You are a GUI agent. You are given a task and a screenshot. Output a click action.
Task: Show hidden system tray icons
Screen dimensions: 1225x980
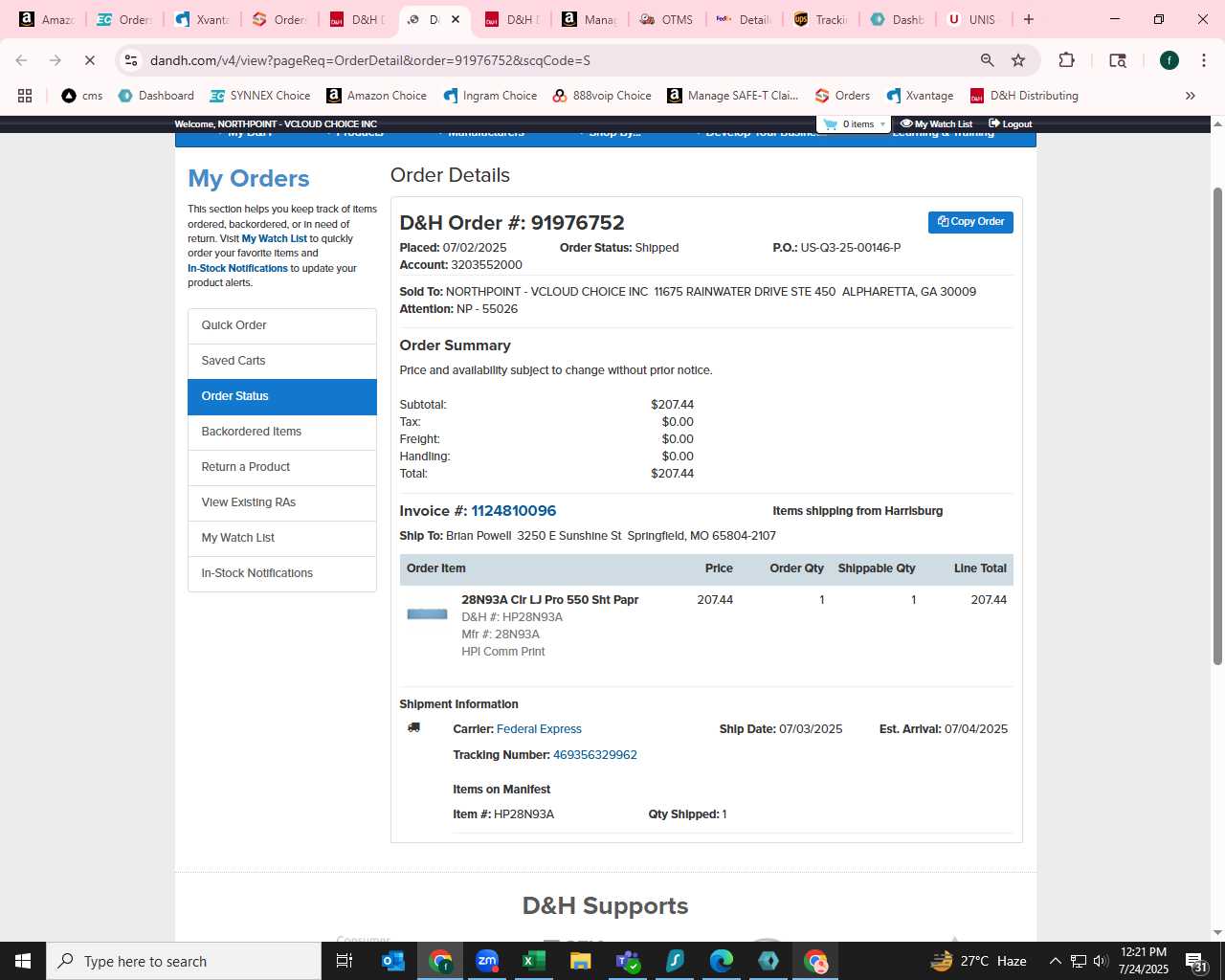click(1055, 961)
